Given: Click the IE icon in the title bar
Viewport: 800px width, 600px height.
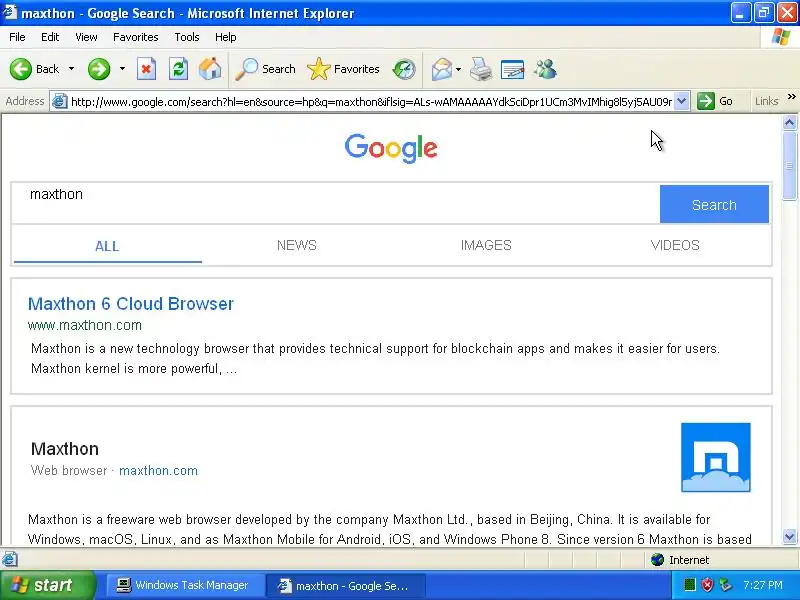Looking at the screenshot, I should pos(9,12).
